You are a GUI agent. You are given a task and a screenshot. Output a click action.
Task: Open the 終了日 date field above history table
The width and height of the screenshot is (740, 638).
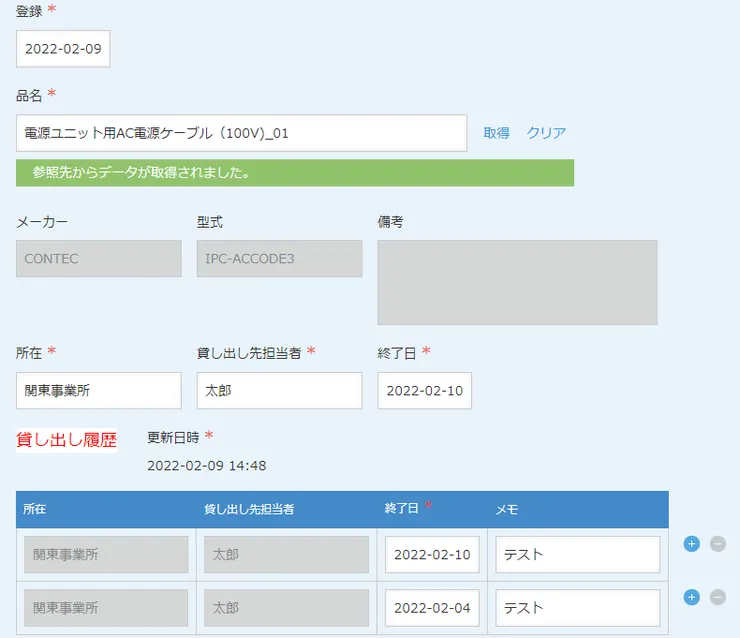[x=424, y=391]
